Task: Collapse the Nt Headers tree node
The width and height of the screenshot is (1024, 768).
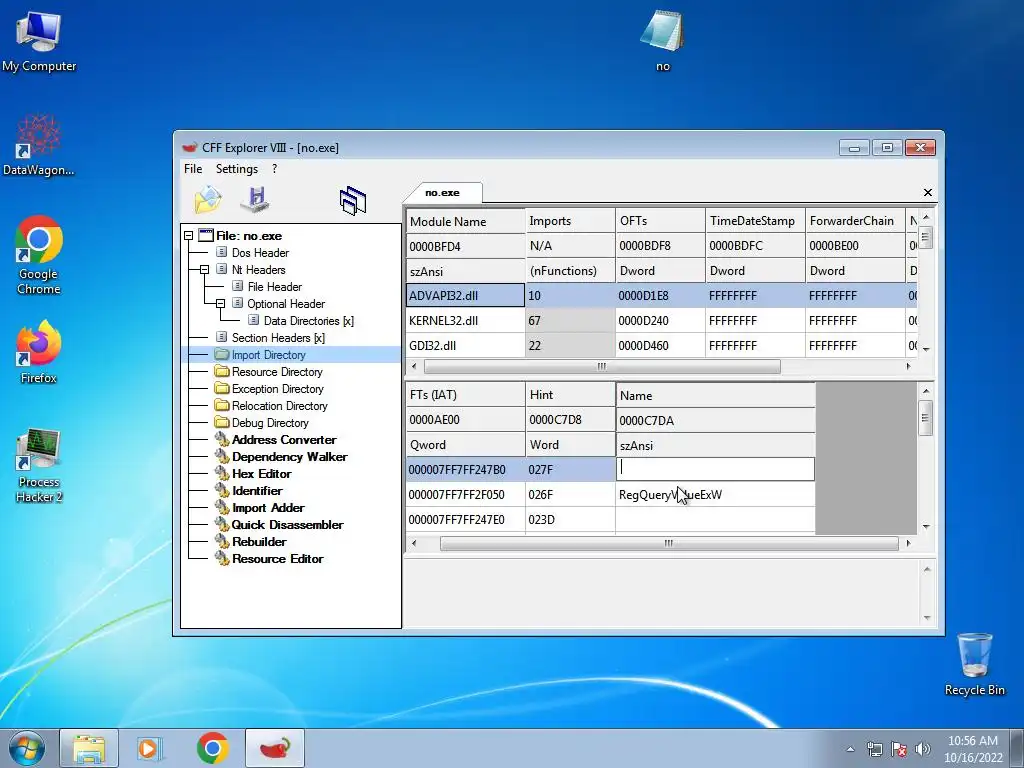Action: [x=204, y=270]
